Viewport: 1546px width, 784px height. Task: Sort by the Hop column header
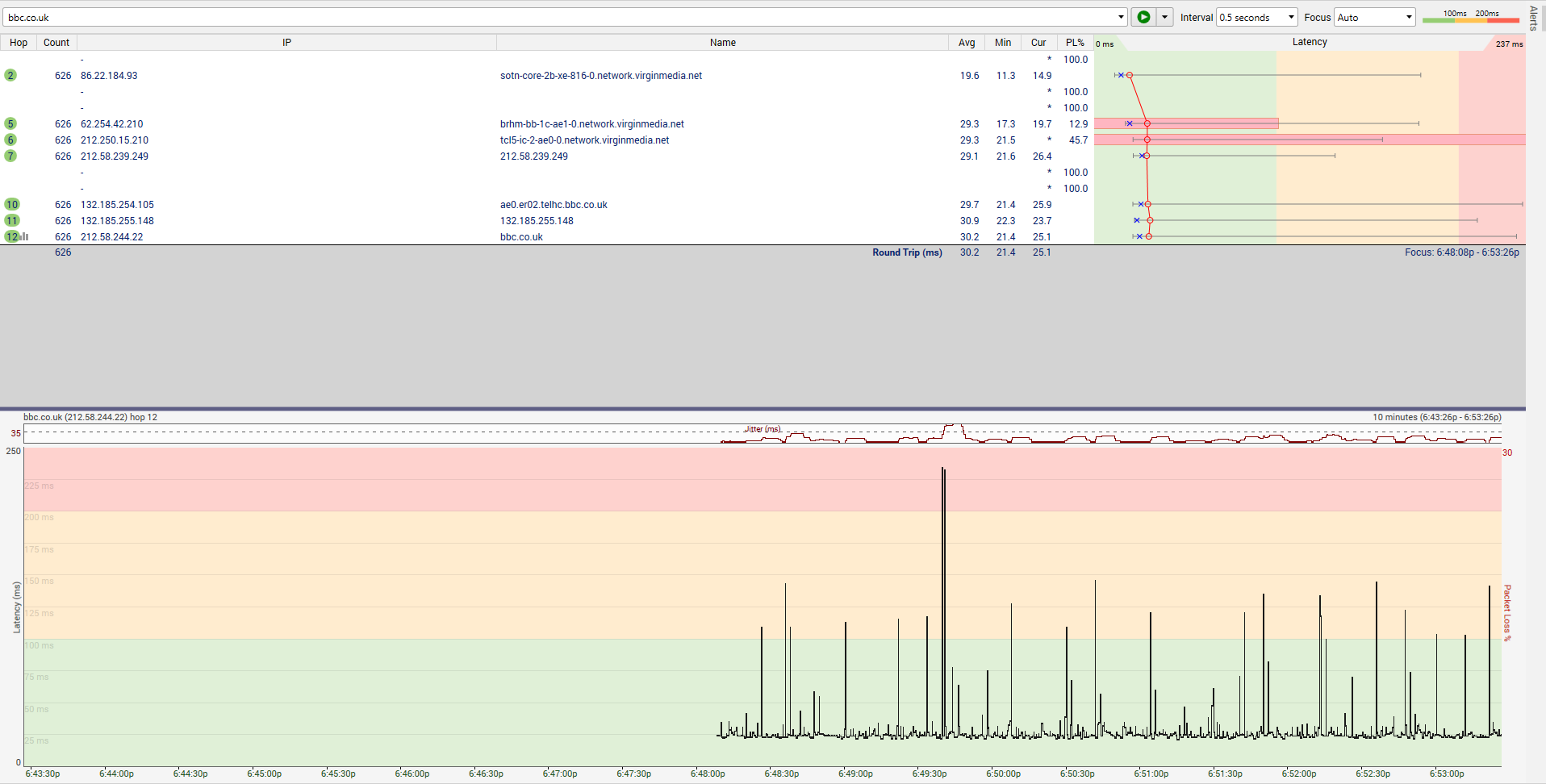point(19,43)
